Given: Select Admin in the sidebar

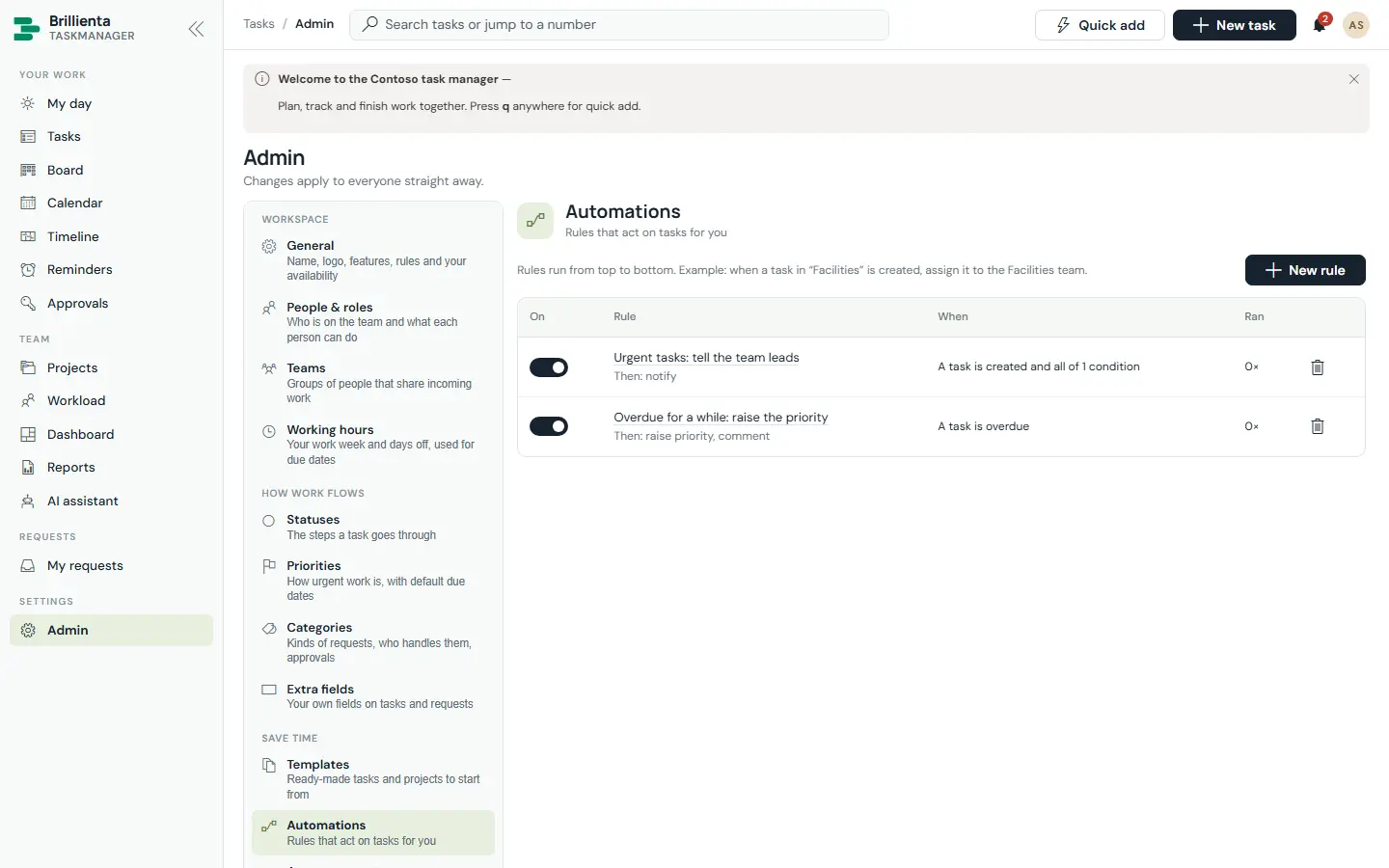Looking at the screenshot, I should 111,631.
